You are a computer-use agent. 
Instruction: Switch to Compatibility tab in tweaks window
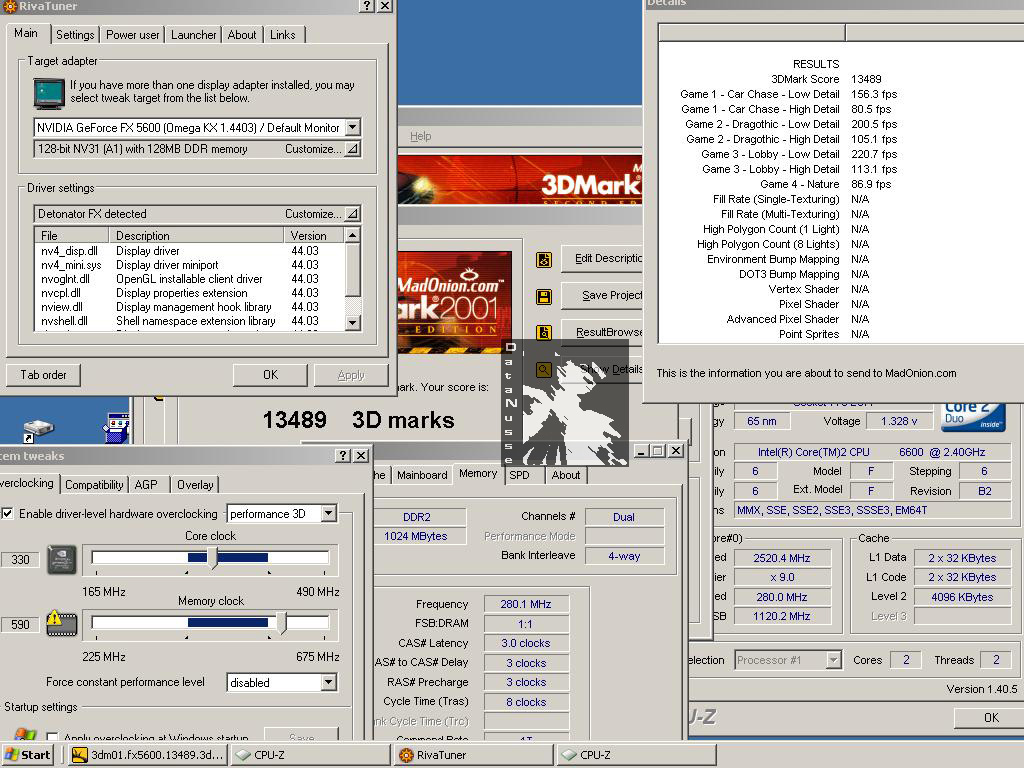click(x=94, y=485)
